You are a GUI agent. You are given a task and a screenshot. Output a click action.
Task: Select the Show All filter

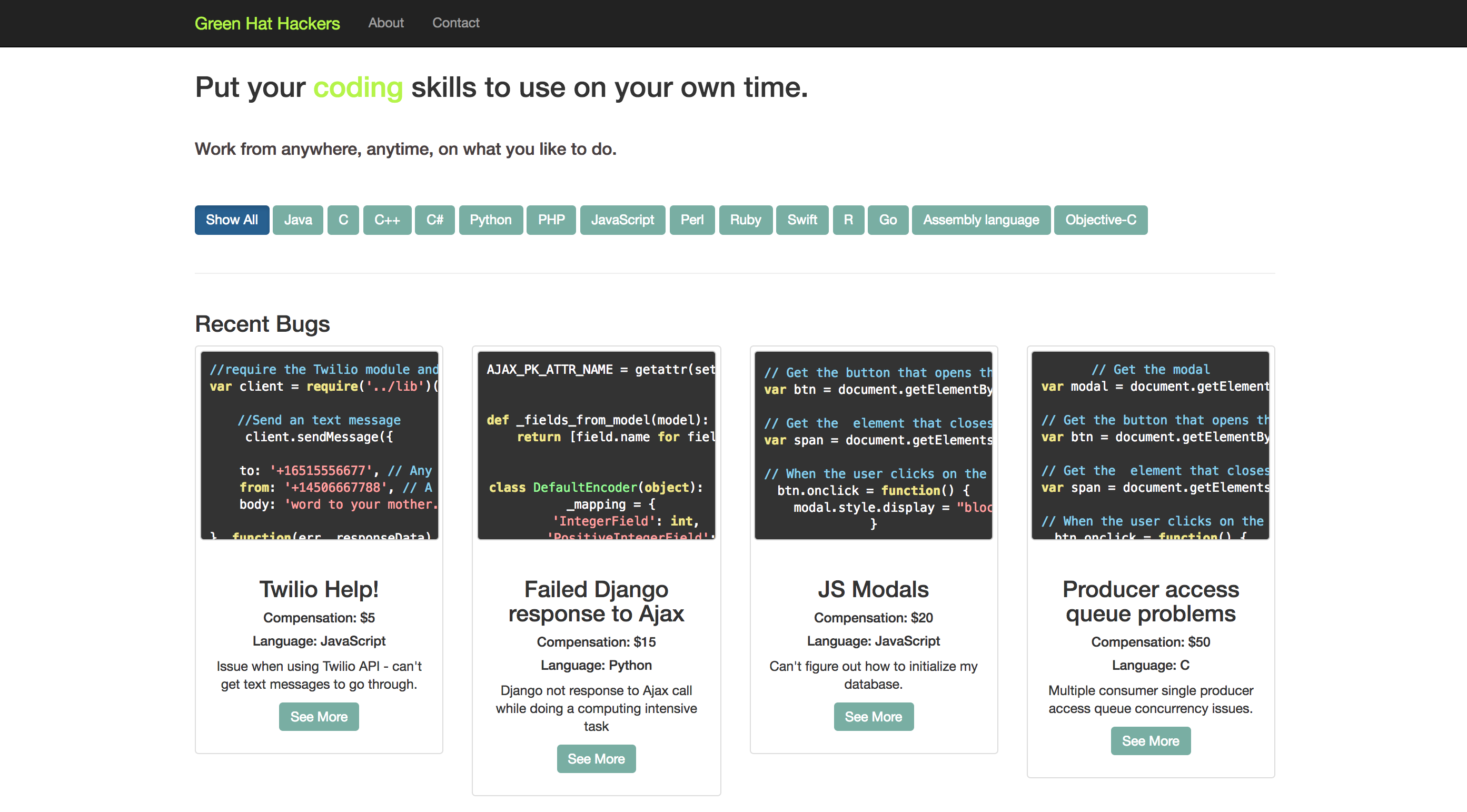click(231, 220)
